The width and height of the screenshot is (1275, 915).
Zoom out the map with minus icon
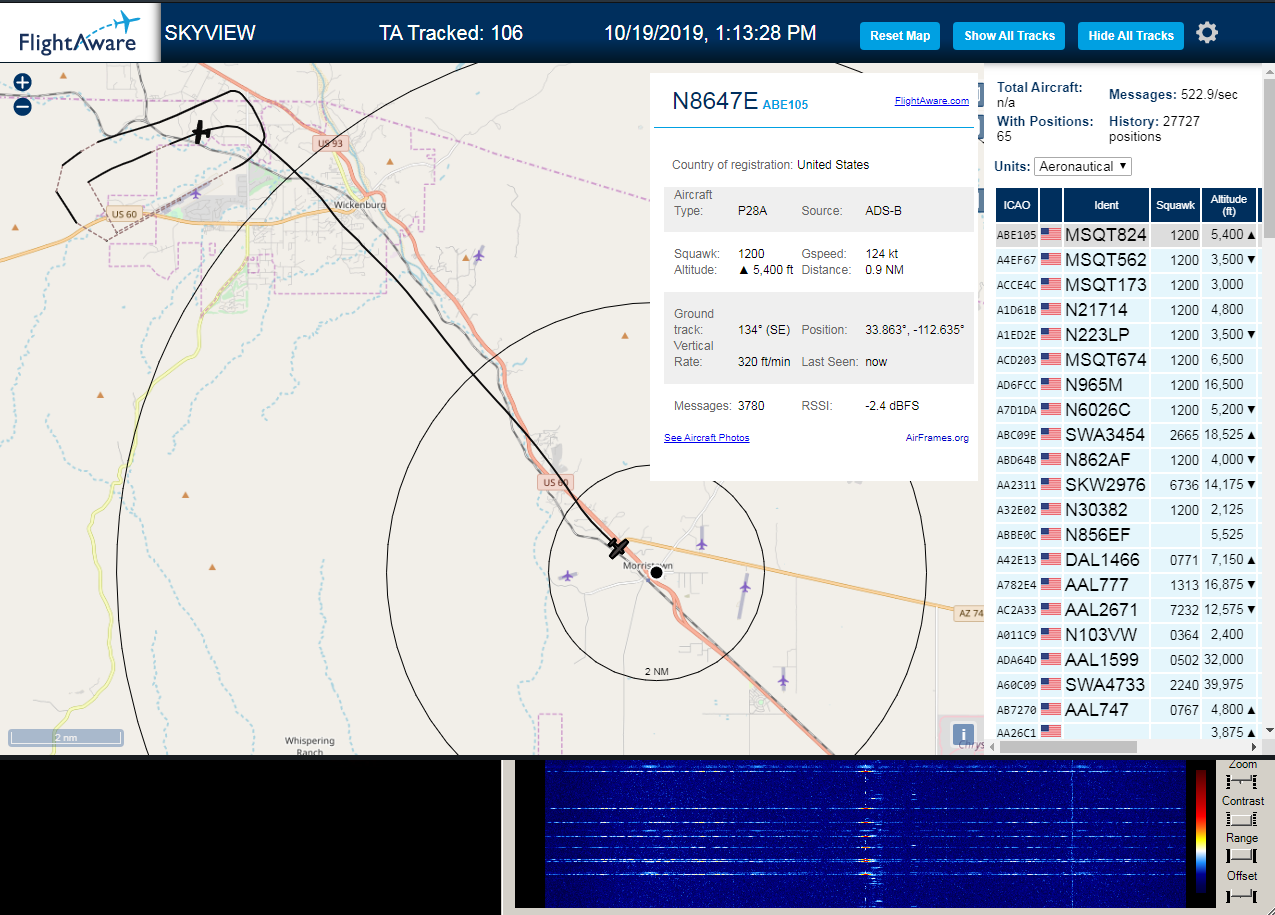click(x=22, y=106)
